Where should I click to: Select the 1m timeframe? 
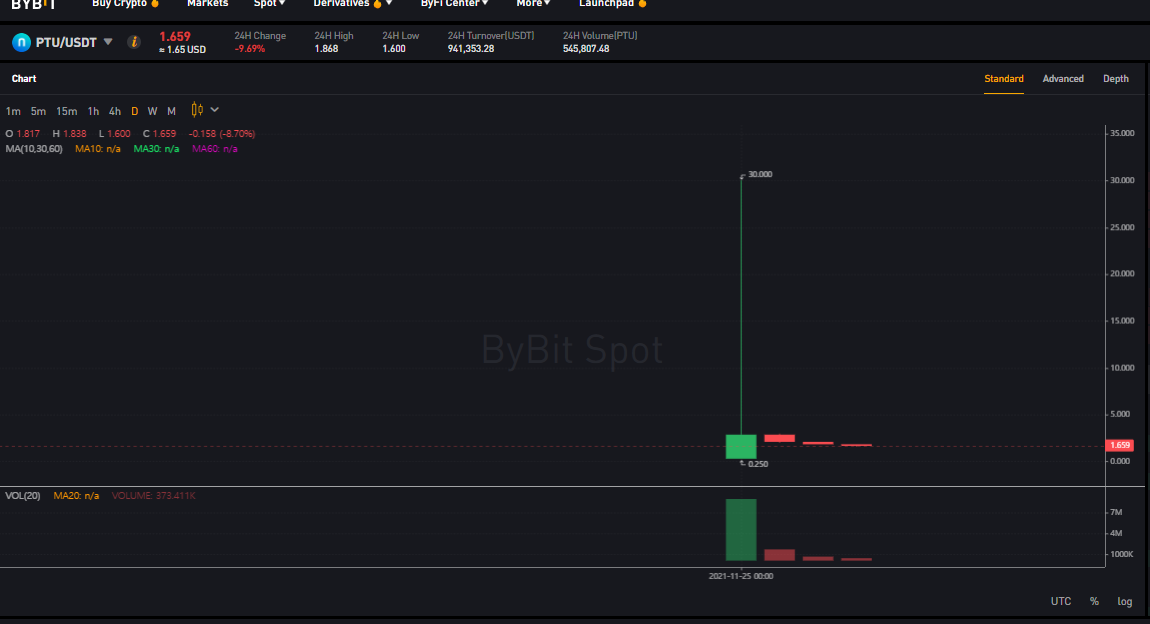tap(13, 111)
